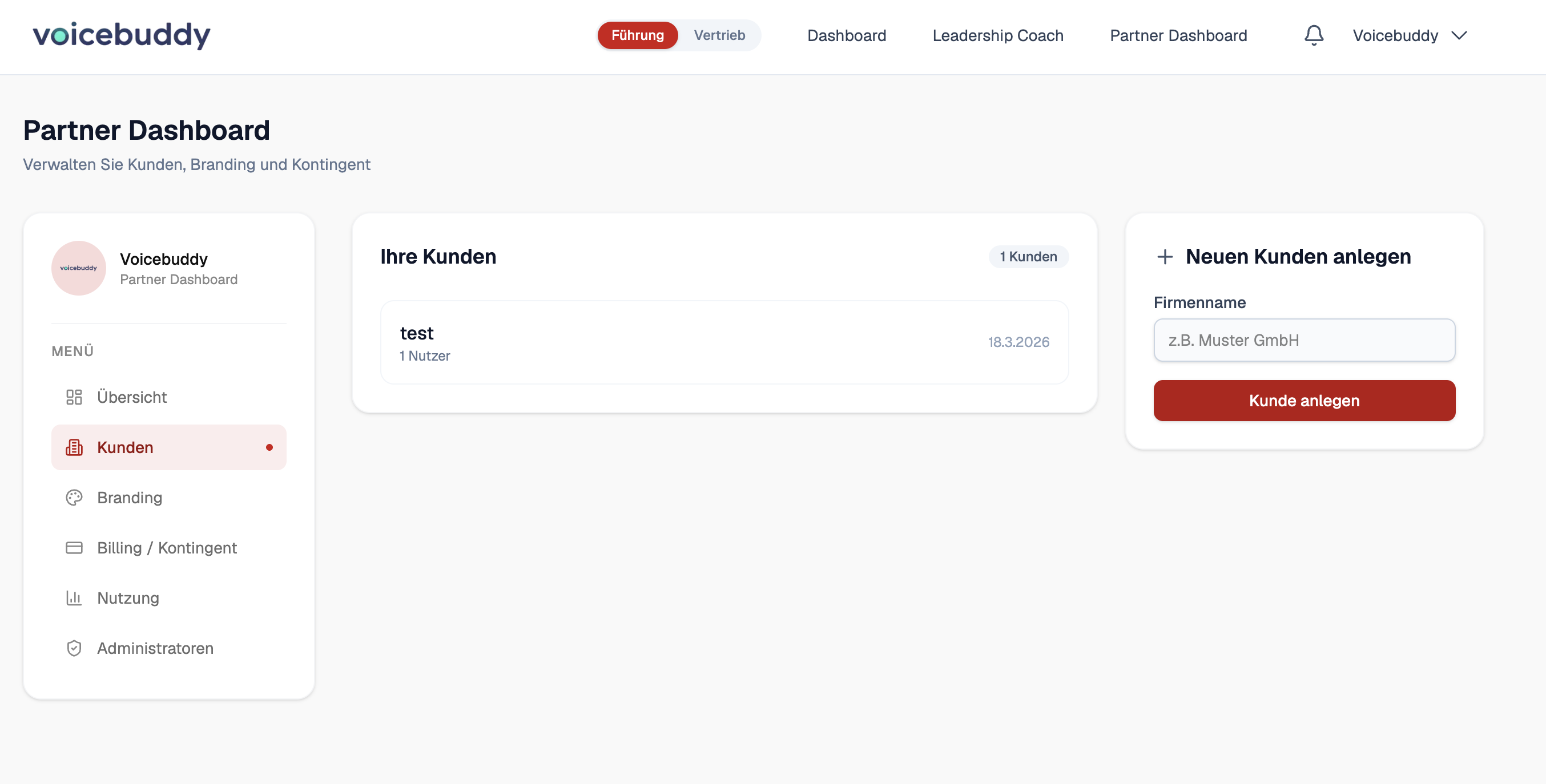Image resolution: width=1546 pixels, height=784 pixels.
Task: Select the Administratoren shield icon
Action: [x=73, y=648]
